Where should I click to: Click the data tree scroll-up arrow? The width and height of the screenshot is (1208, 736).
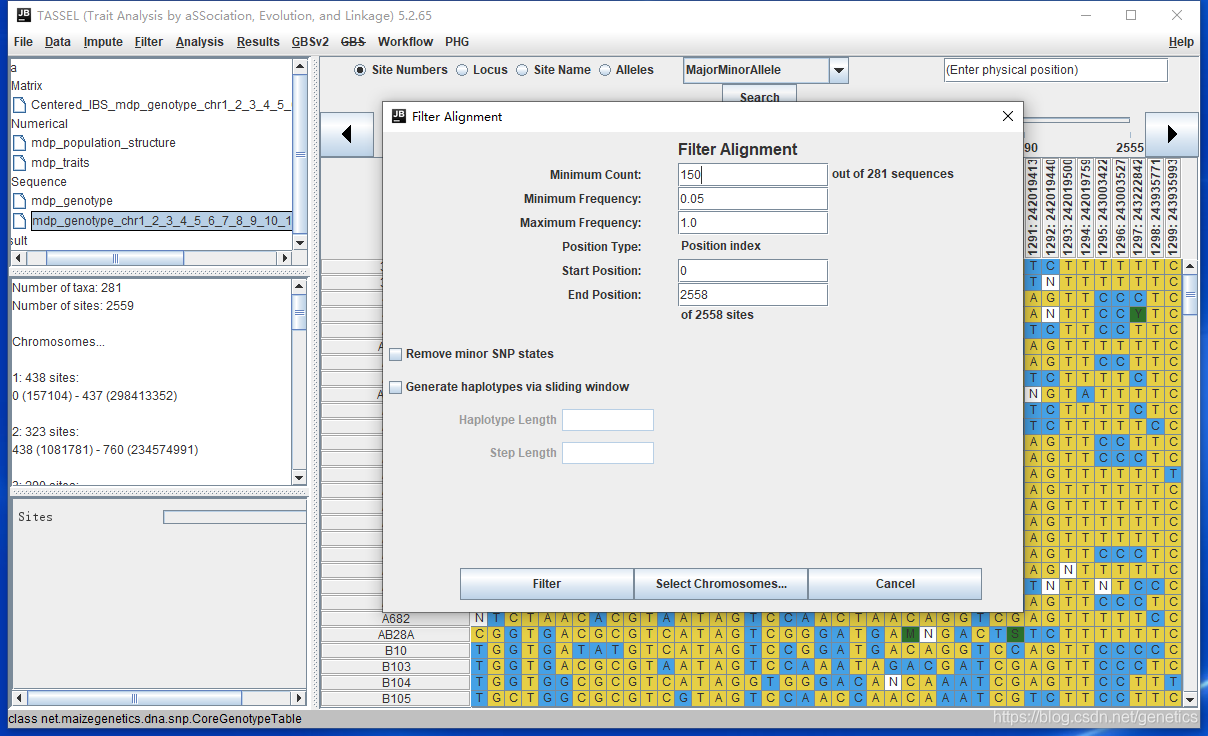coord(300,66)
